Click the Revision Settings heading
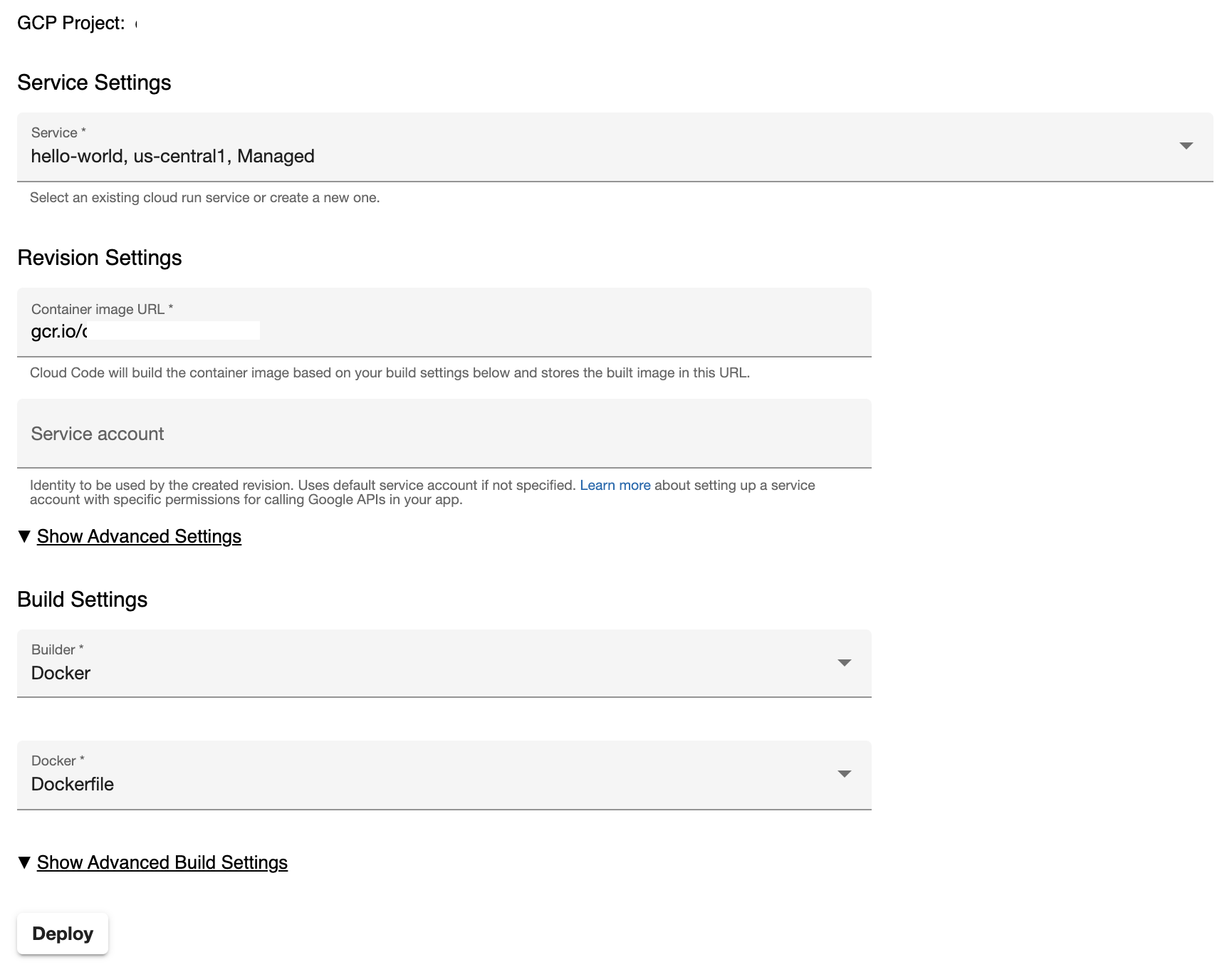This screenshot has height=977, width=1232. coord(99,258)
